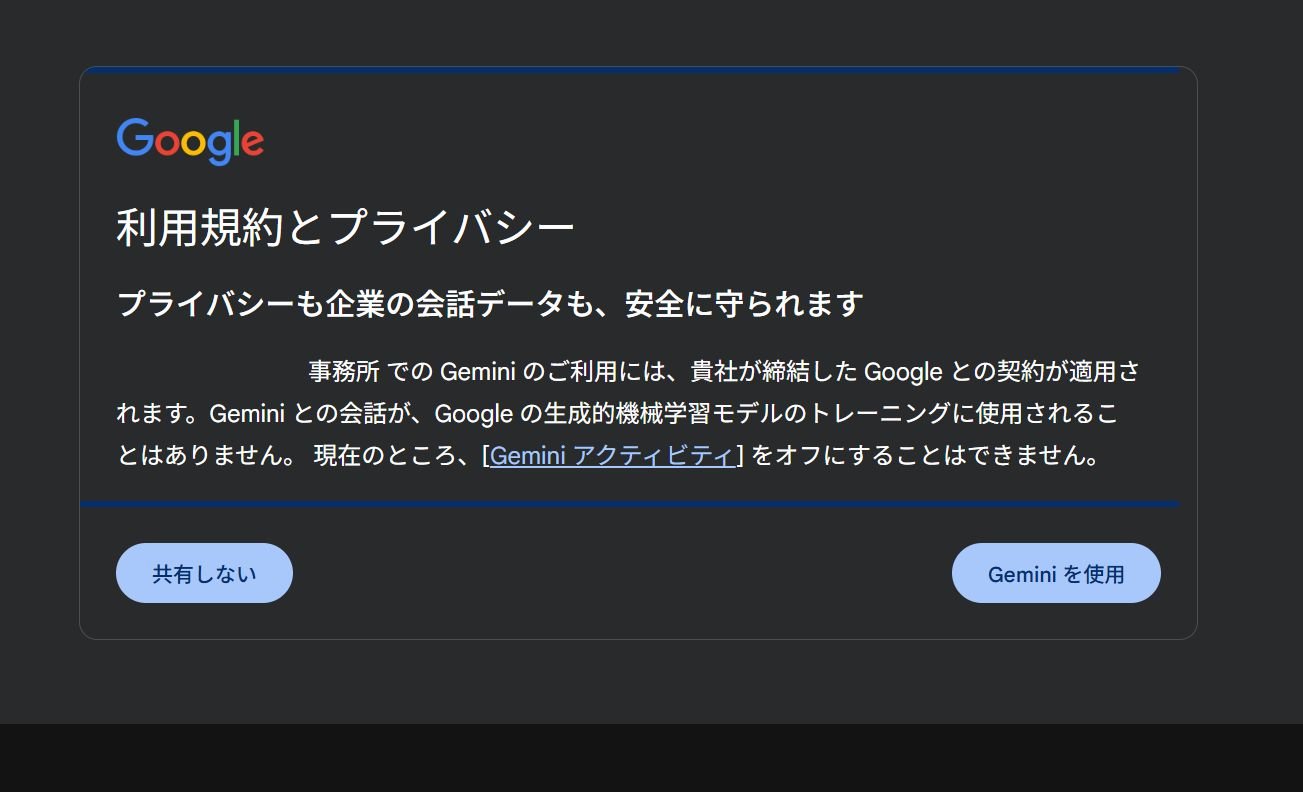Click the subheading プライバシーも企業の会話データも、安全に守られます
This screenshot has width=1303, height=792.
[x=490, y=303]
